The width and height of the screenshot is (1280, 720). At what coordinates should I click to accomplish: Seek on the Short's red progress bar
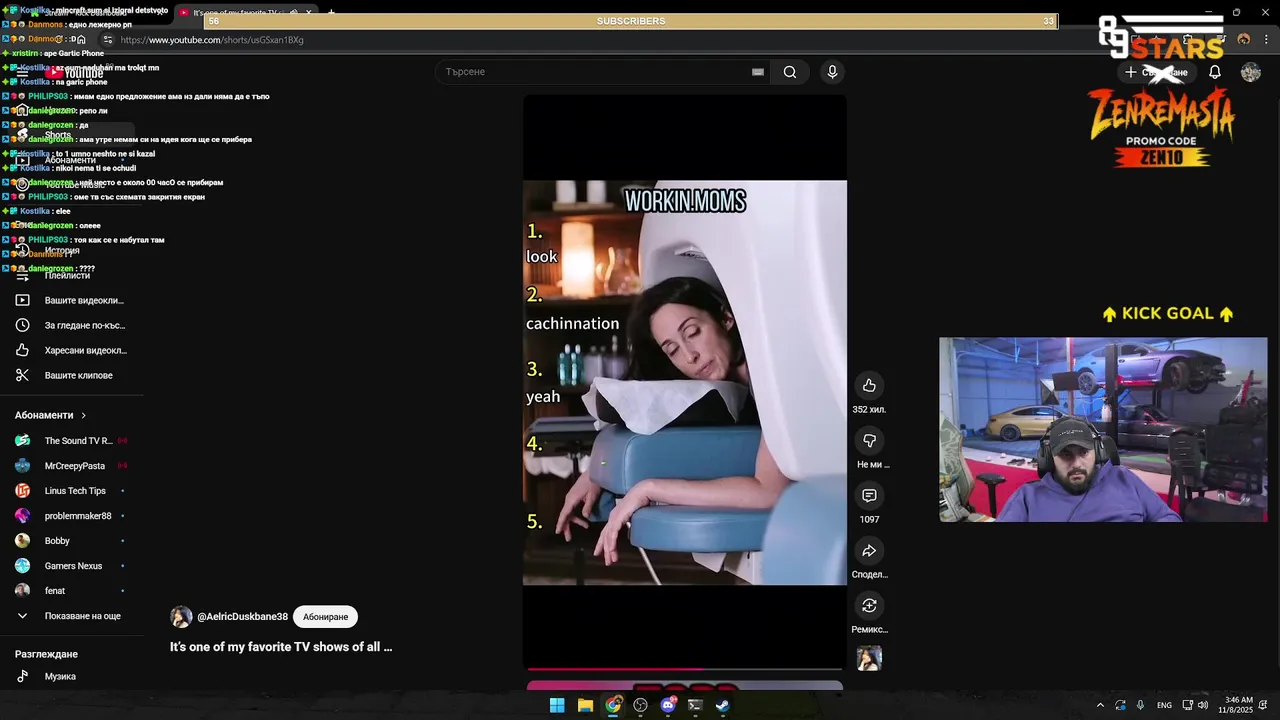[x=685, y=669]
